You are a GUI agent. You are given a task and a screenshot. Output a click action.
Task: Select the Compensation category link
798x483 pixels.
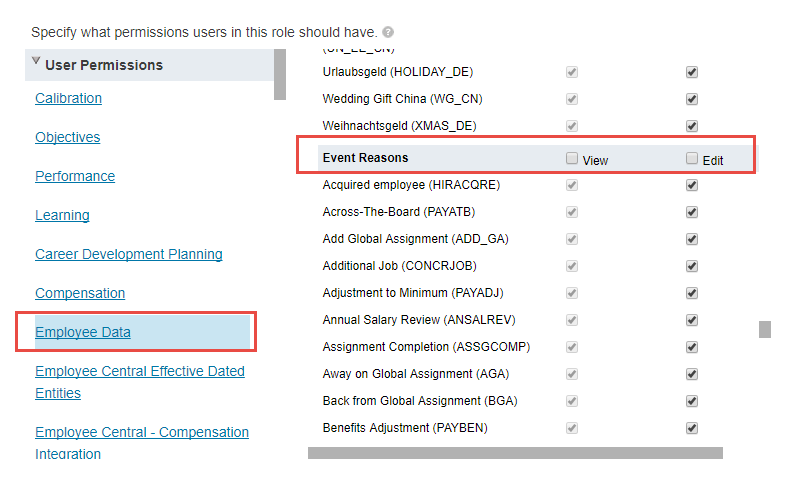click(80, 293)
